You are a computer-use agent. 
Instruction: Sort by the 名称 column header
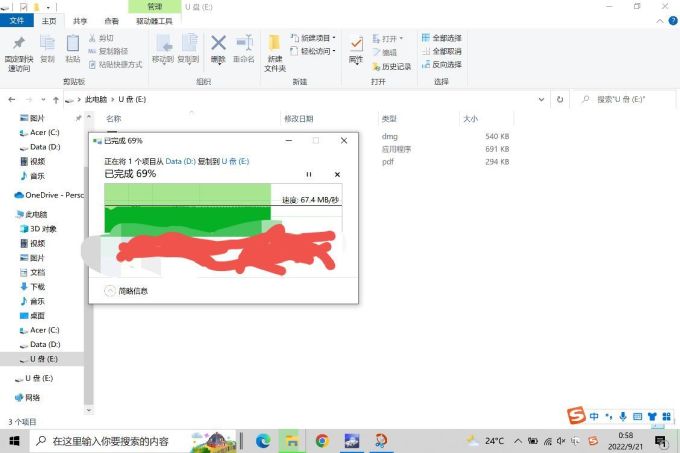tap(114, 119)
